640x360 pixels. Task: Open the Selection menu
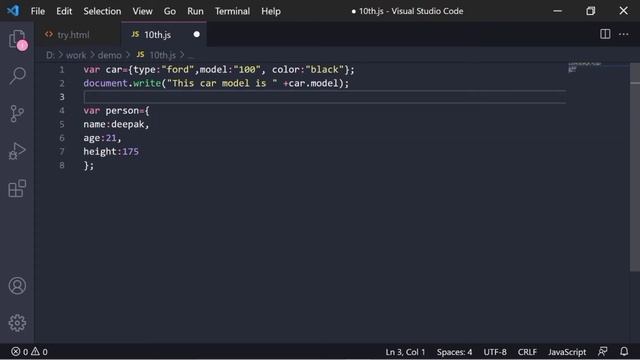[102, 11]
